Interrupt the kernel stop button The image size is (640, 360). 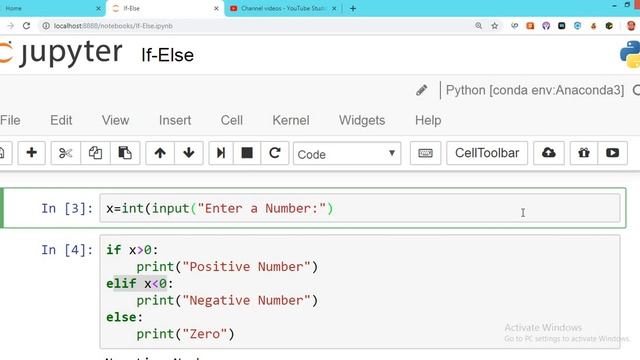coord(247,153)
